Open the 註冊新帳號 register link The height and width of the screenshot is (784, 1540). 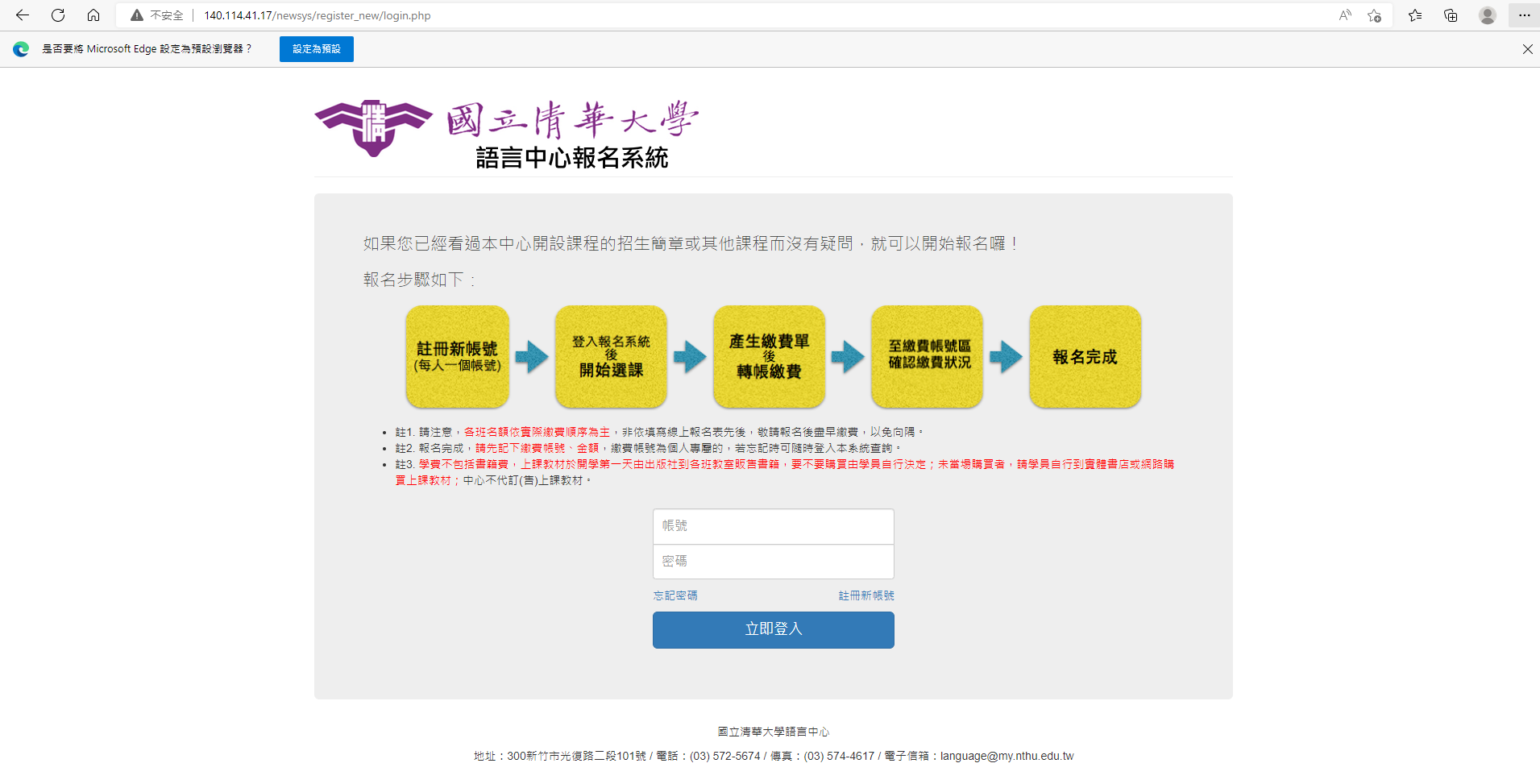pos(866,595)
